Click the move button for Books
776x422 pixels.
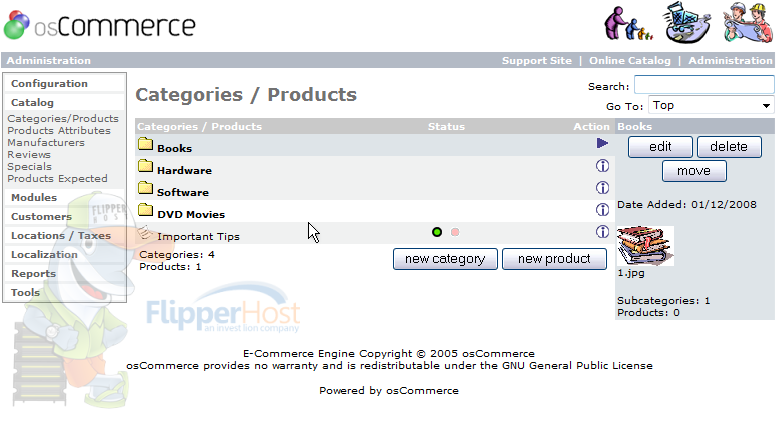(x=694, y=171)
